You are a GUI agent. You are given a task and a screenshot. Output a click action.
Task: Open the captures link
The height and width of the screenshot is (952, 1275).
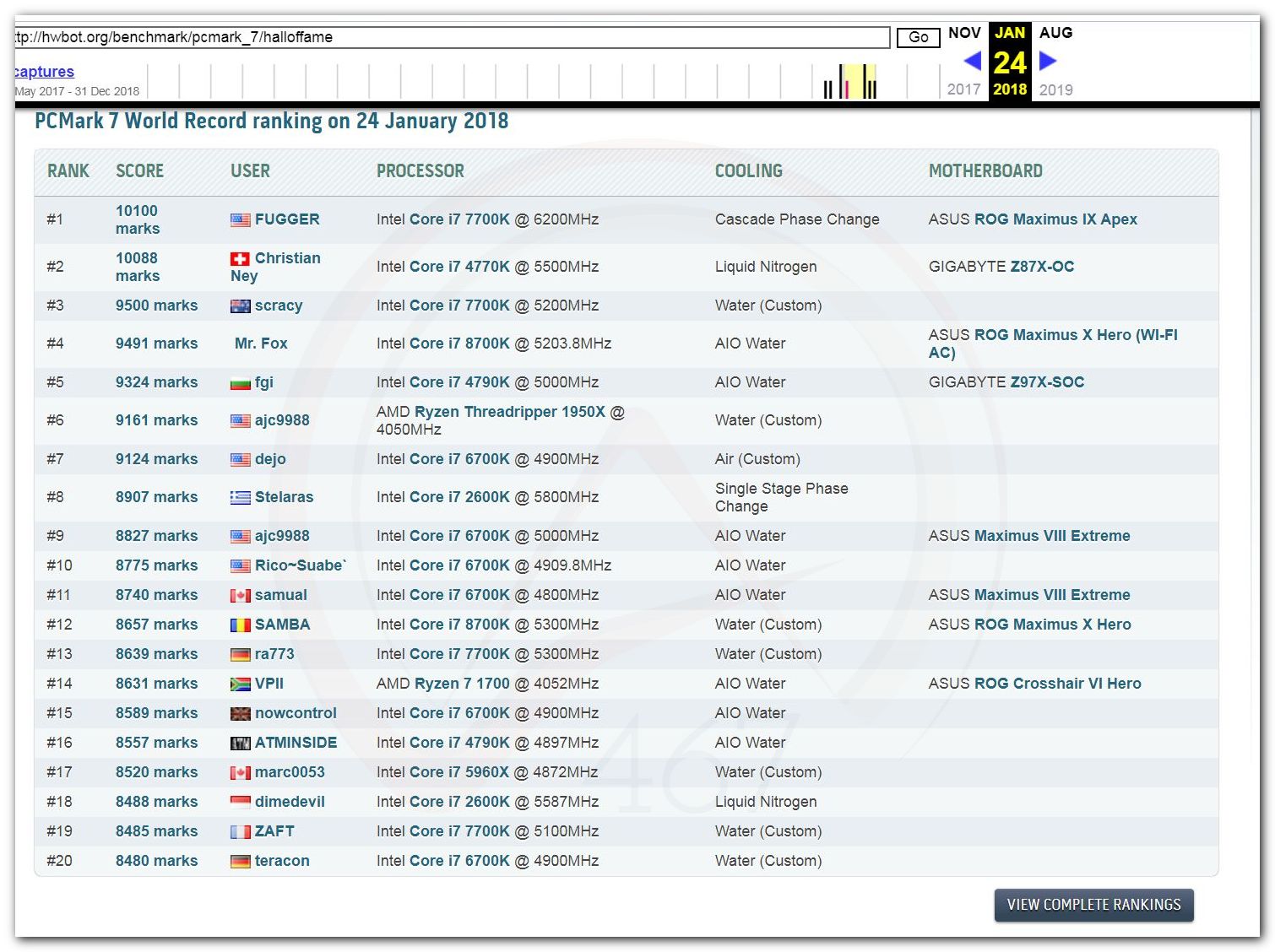pyautogui.click(x=44, y=72)
